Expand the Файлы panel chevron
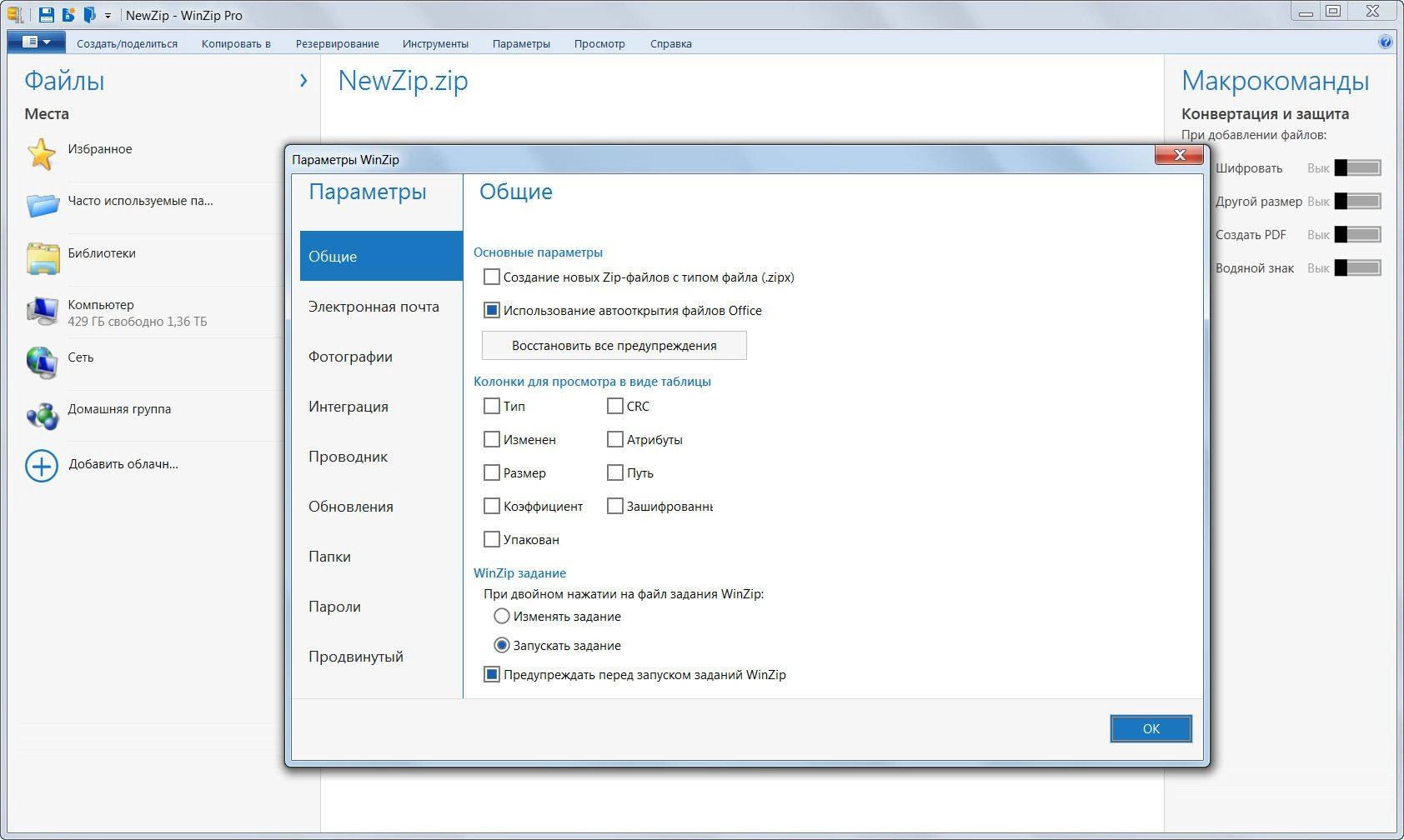The width and height of the screenshot is (1404, 840). pyautogui.click(x=303, y=81)
